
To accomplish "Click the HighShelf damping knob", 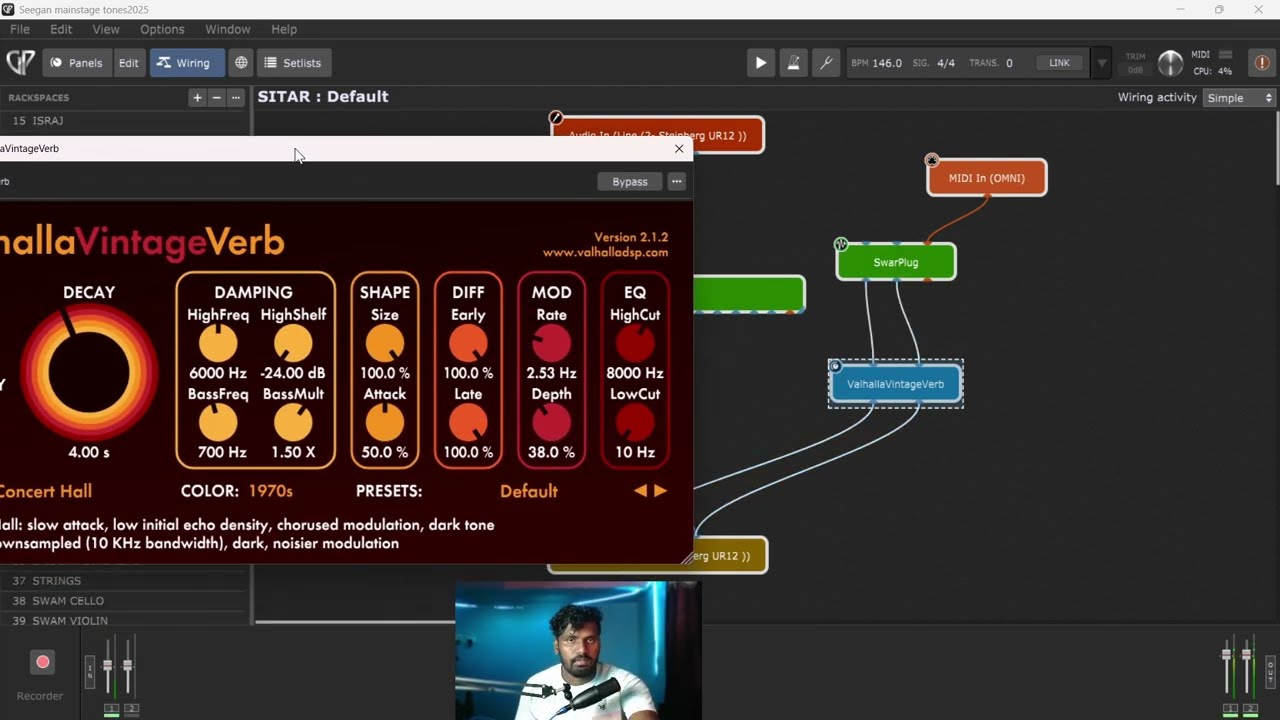I will [293, 344].
